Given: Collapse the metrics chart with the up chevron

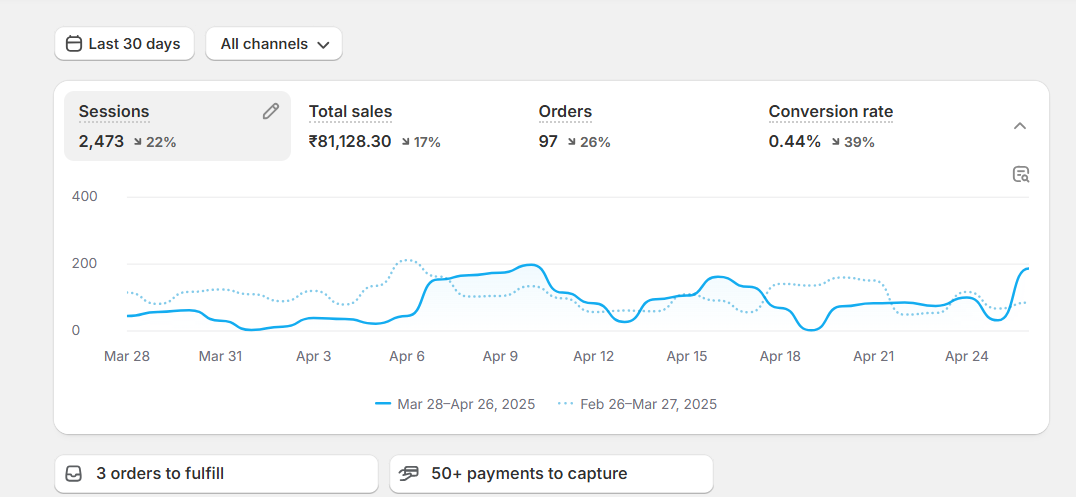Looking at the screenshot, I should (x=1020, y=126).
